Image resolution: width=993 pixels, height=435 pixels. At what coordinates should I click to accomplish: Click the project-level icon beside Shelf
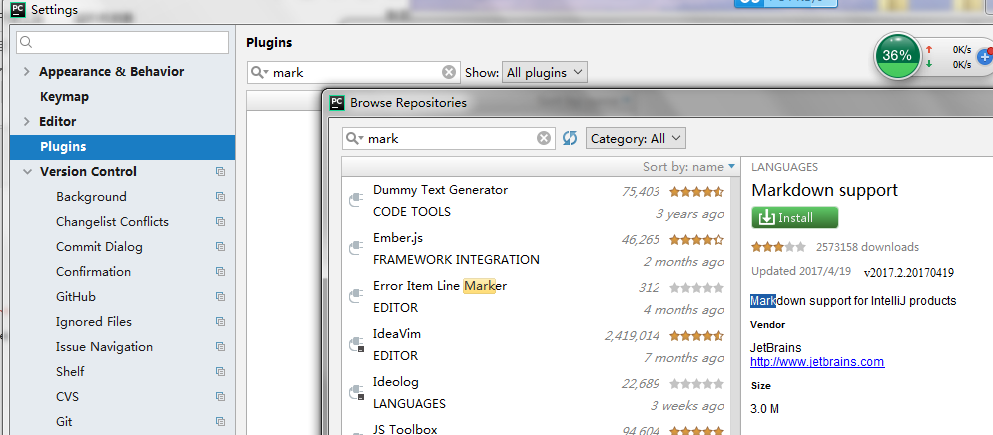[x=220, y=372]
